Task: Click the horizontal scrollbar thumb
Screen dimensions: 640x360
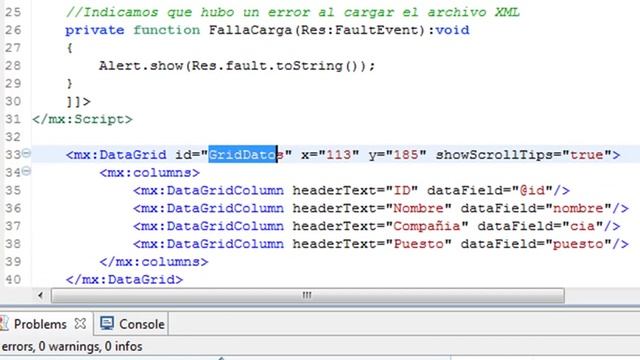Action: (307, 295)
